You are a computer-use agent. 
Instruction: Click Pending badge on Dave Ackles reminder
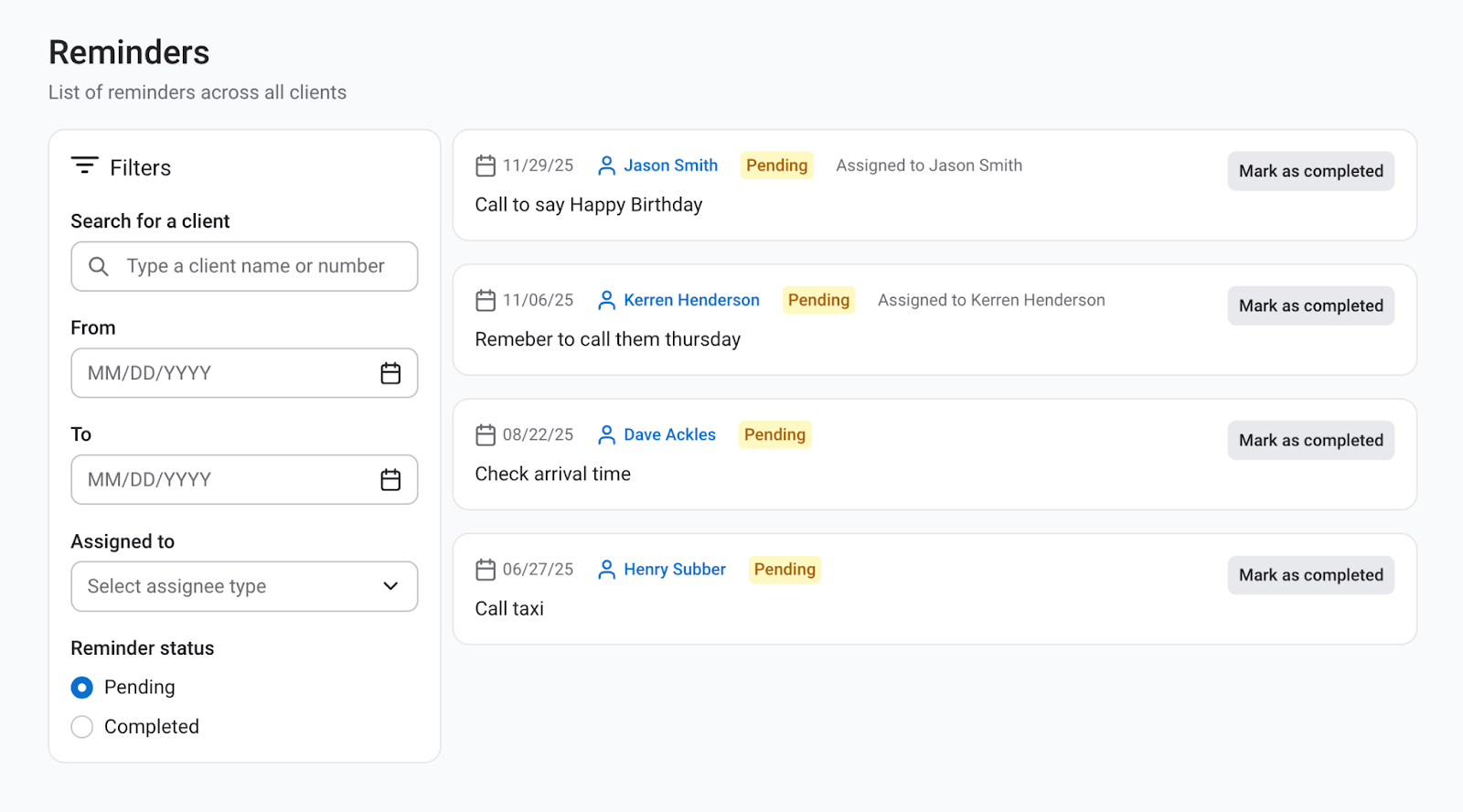(x=774, y=435)
